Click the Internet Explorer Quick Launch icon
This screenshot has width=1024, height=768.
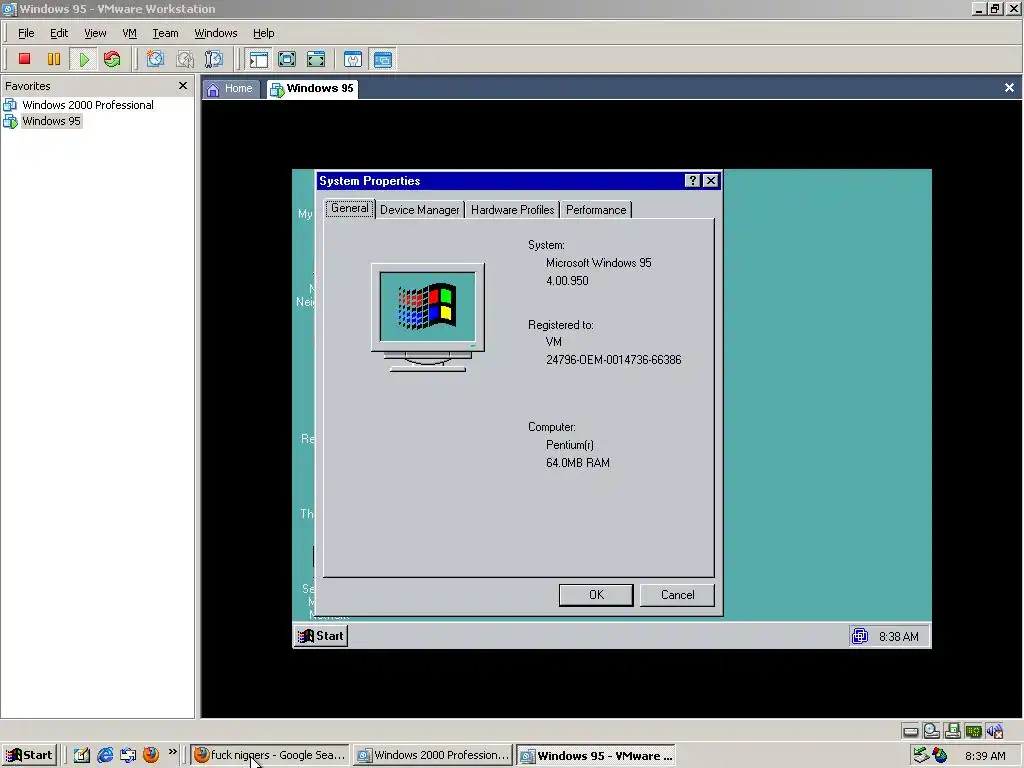[104, 755]
